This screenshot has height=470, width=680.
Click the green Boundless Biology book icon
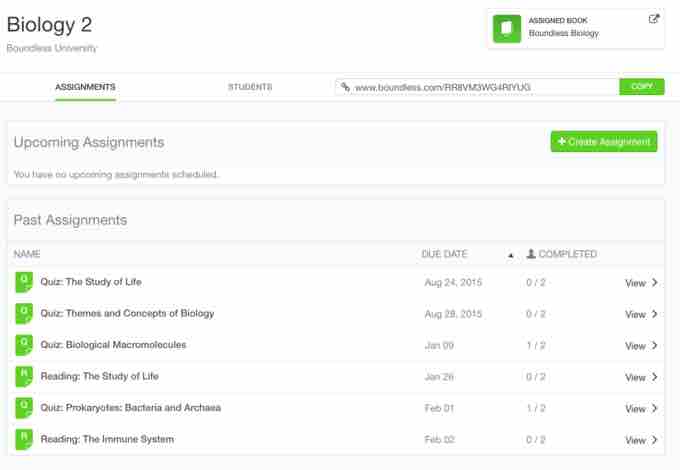tap(507, 28)
